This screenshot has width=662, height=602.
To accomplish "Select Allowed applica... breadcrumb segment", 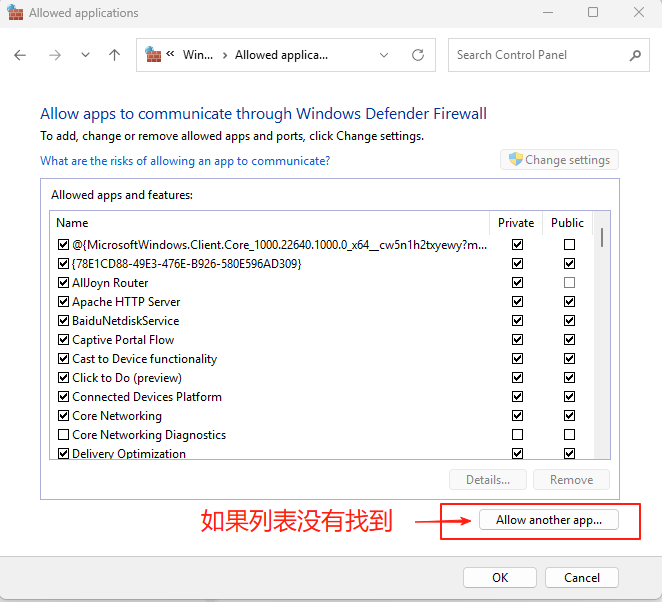I will point(281,55).
